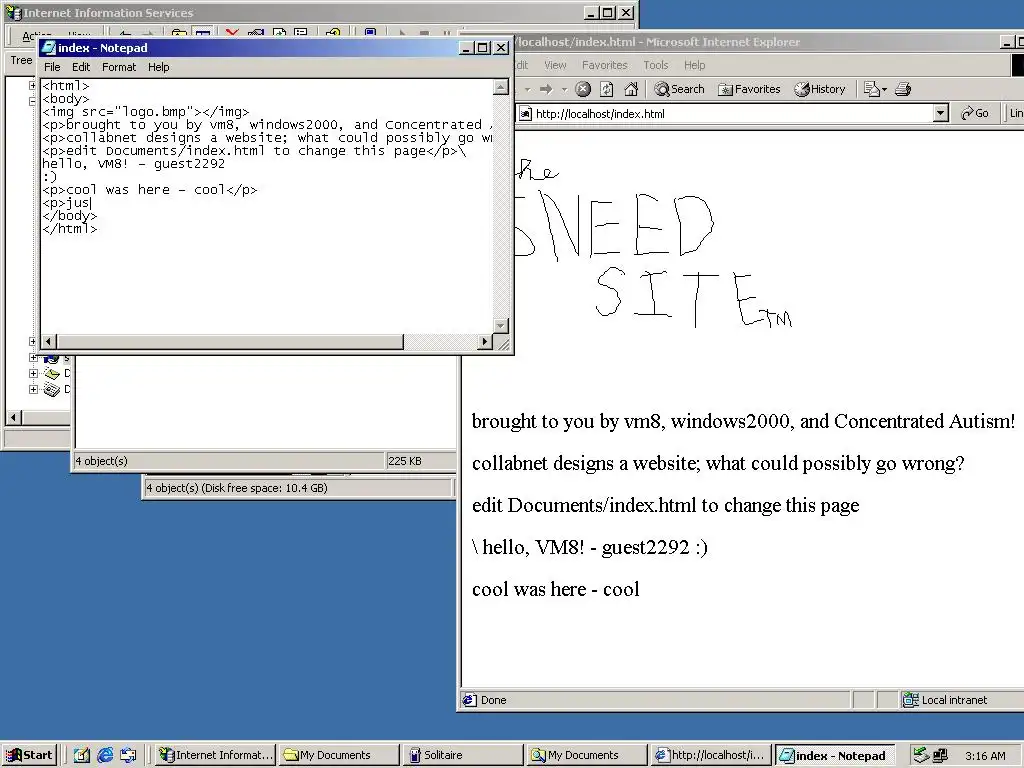Open the Search pane in Internet Explorer
The image size is (1024, 768).
click(x=680, y=89)
